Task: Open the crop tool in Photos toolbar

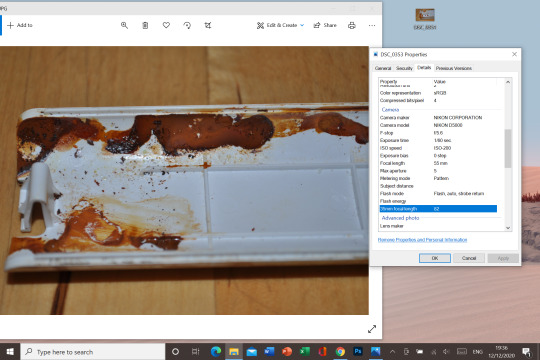Action: 208,25
